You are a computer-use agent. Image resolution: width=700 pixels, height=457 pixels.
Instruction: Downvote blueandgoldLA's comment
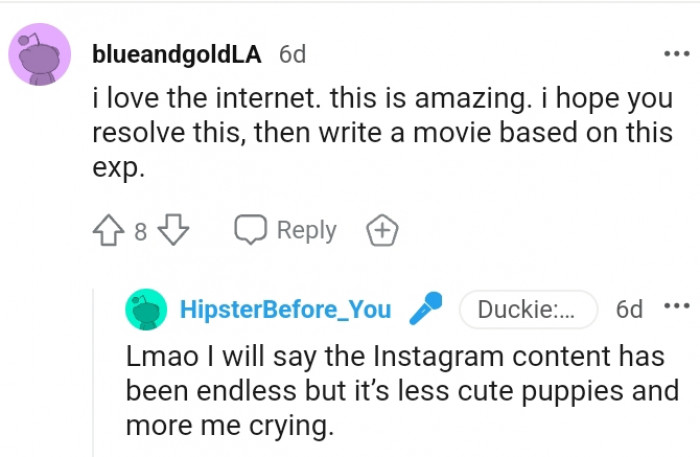pyautogui.click(x=175, y=232)
